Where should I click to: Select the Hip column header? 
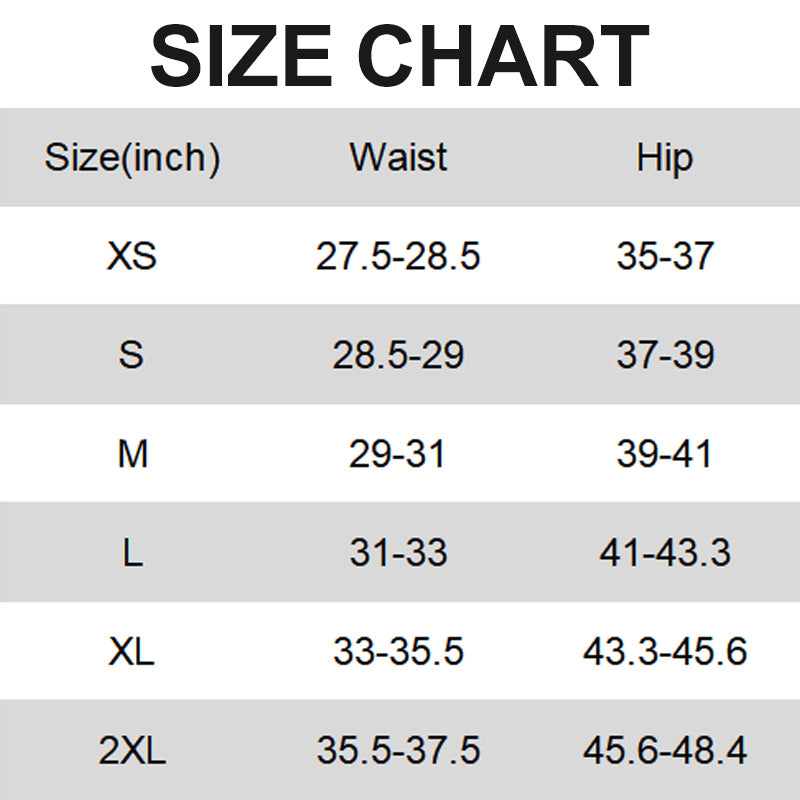pos(664,158)
